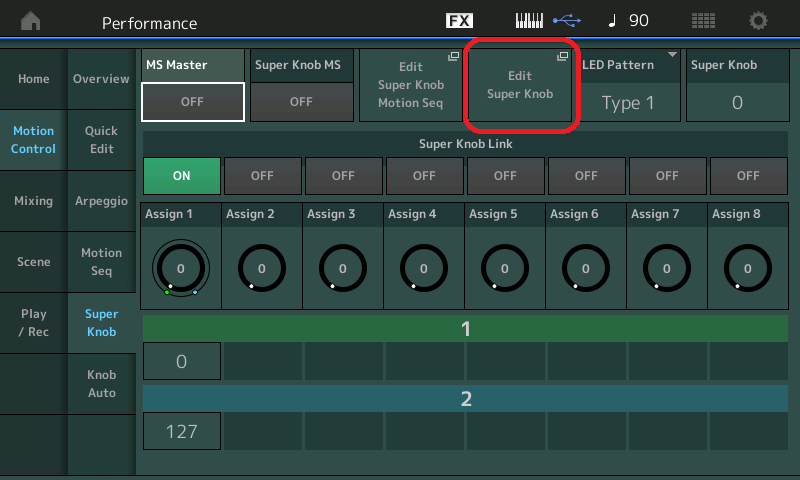Open the Edit Super Knob screen
The image size is (800, 480).
tap(519, 87)
